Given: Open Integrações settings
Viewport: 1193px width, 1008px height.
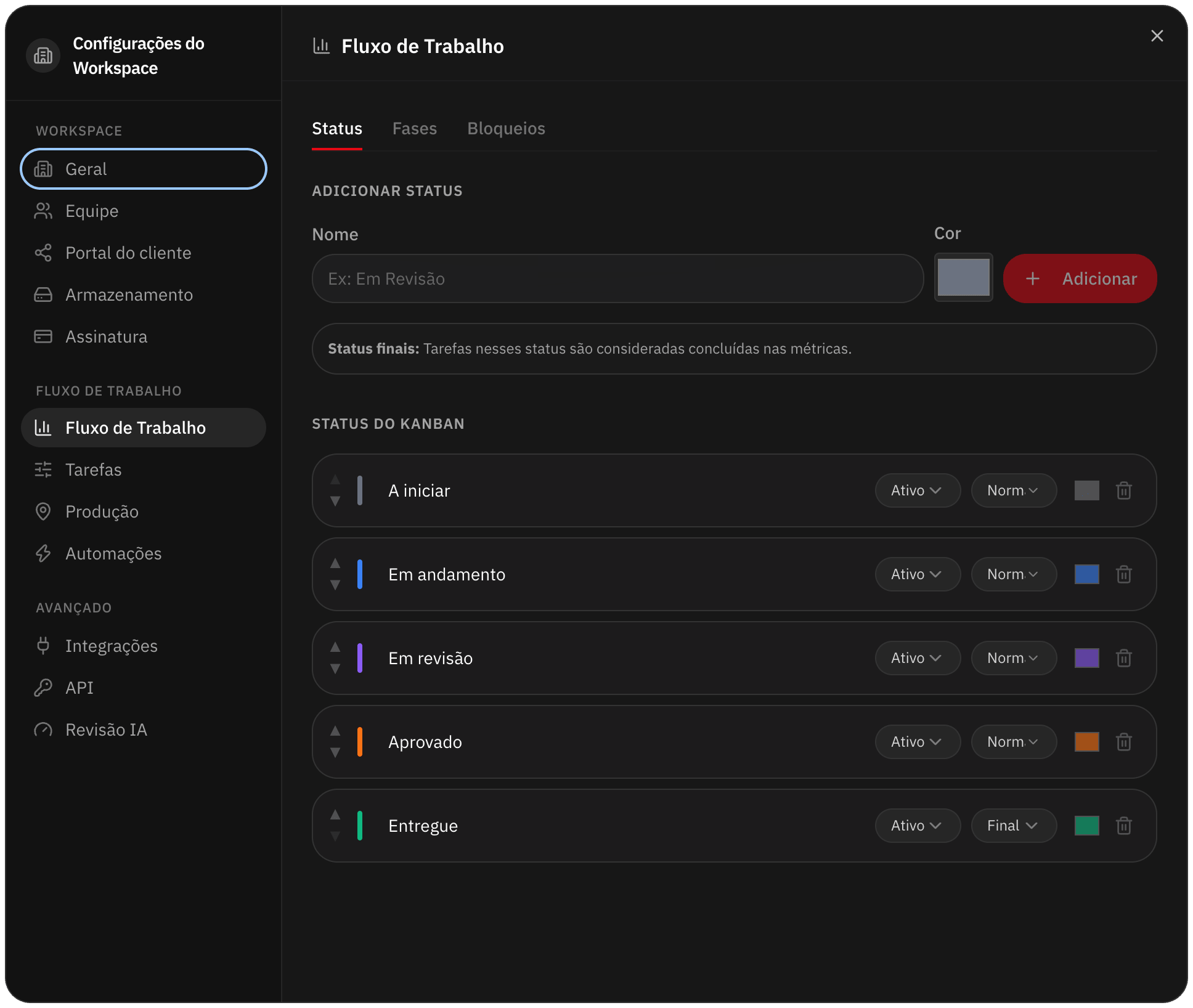Looking at the screenshot, I should (x=143, y=646).
